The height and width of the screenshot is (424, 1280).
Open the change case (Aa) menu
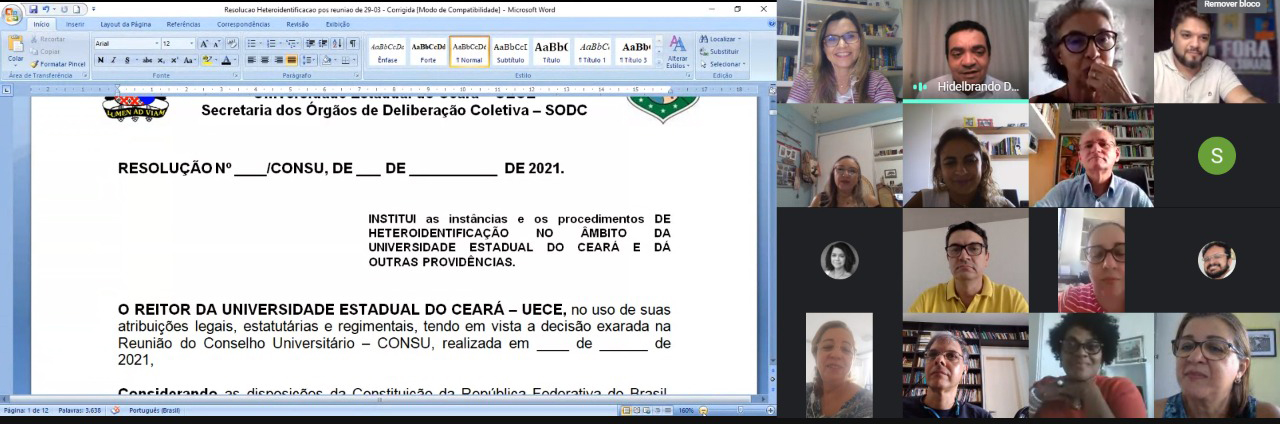tap(189, 60)
